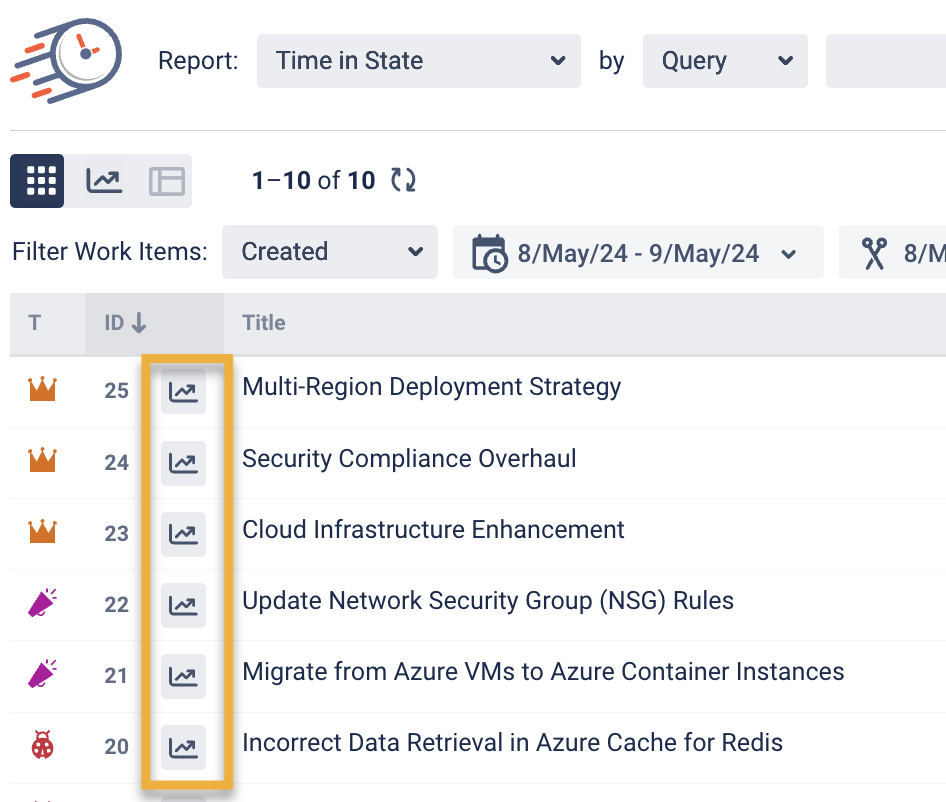This screenshot has height=802, width=946.
Task: Open chart for item 23
Action: point(183,533)
